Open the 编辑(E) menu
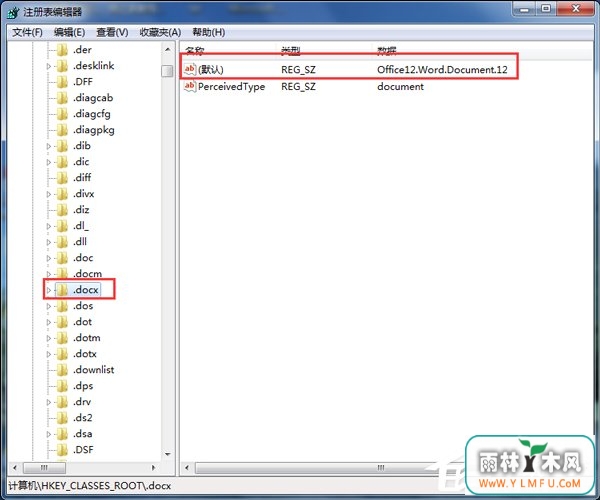This screenshot has height=500, width=600. [x=69, y=32]
